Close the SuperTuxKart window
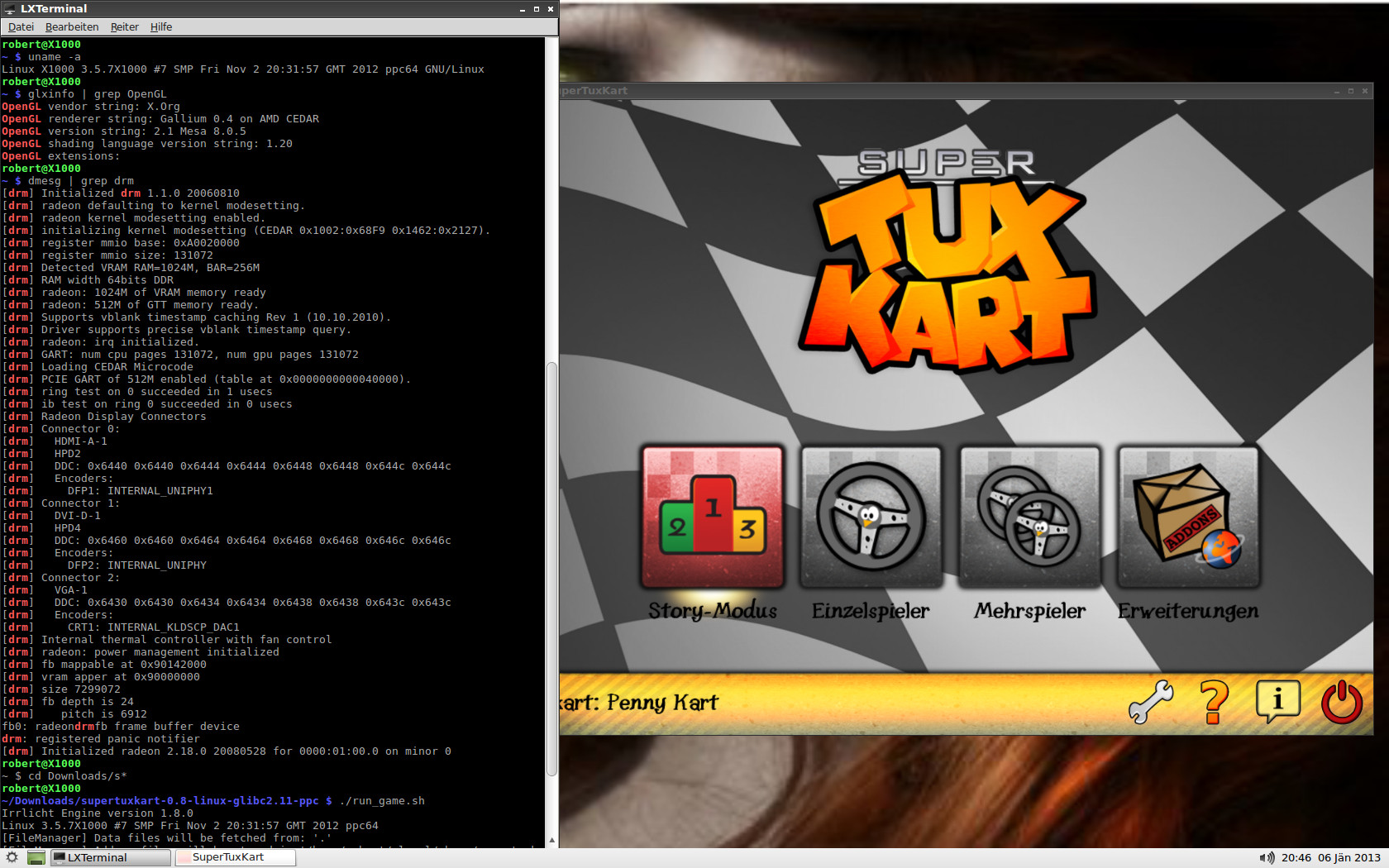Image resolution: width=1389 pixels, height=868 pixels. (1365, 91)
